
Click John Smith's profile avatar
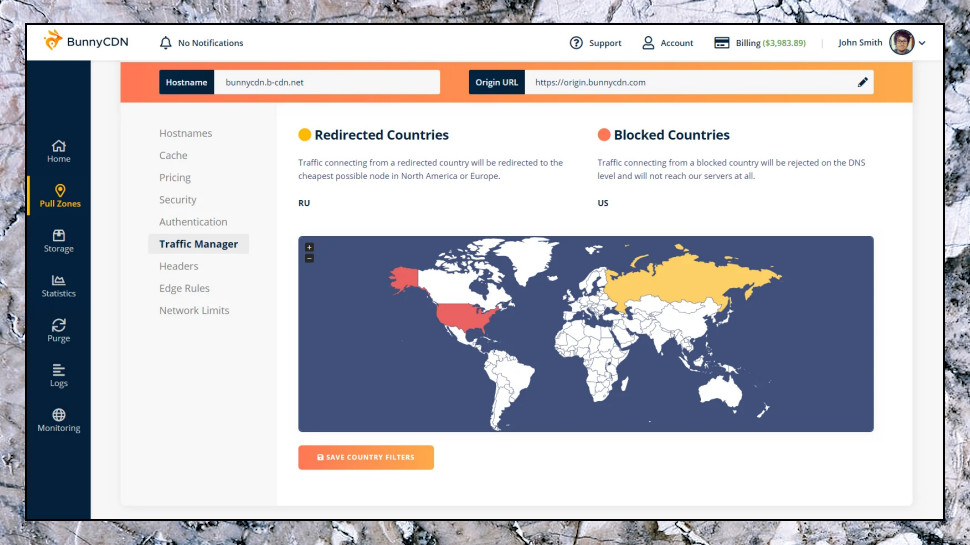pyautogui.click(x=901, y=43)
